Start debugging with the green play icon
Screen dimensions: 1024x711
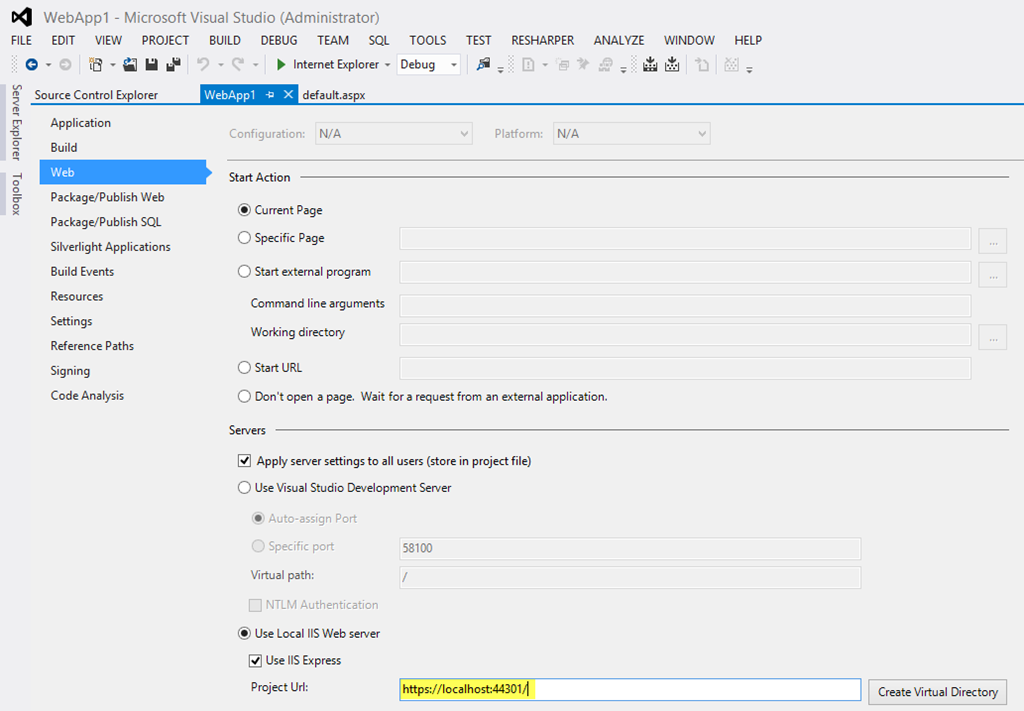(x=281, y=65)
